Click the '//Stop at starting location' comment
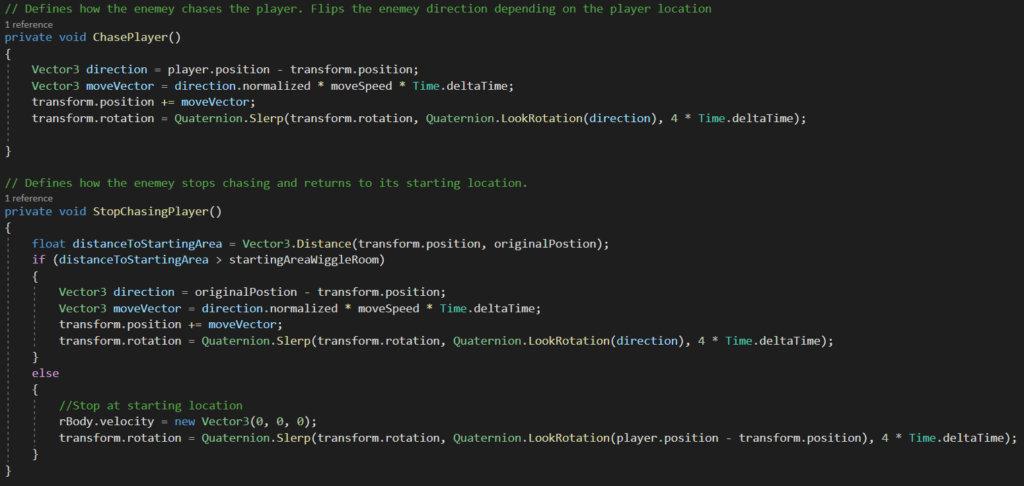 click(150, 405)
